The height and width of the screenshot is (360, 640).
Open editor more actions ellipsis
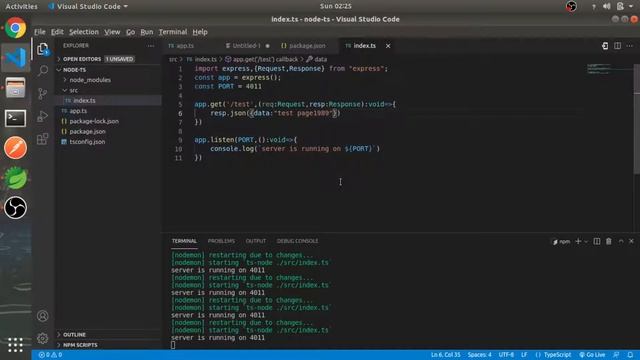[630, 46]
